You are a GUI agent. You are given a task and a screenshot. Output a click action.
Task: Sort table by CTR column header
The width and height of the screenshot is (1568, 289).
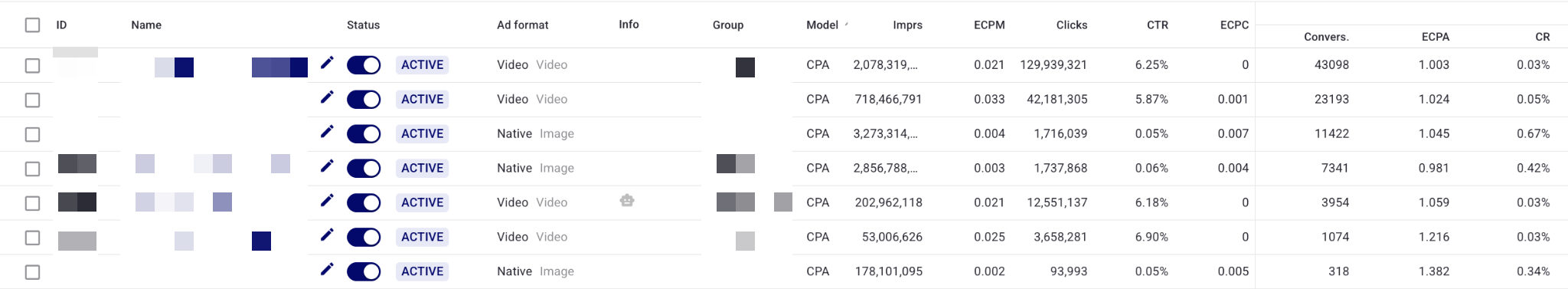[x=1157, y=25]
